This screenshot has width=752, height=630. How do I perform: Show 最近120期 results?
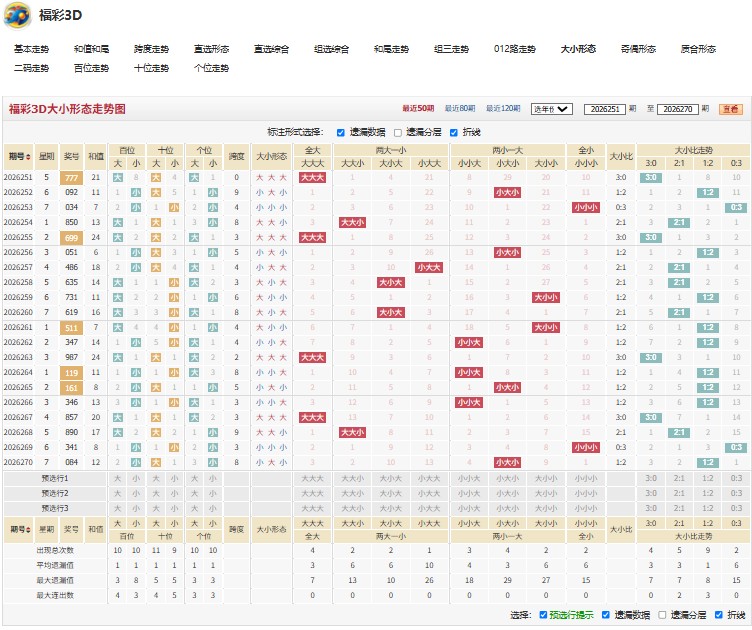tap(503, 109)
